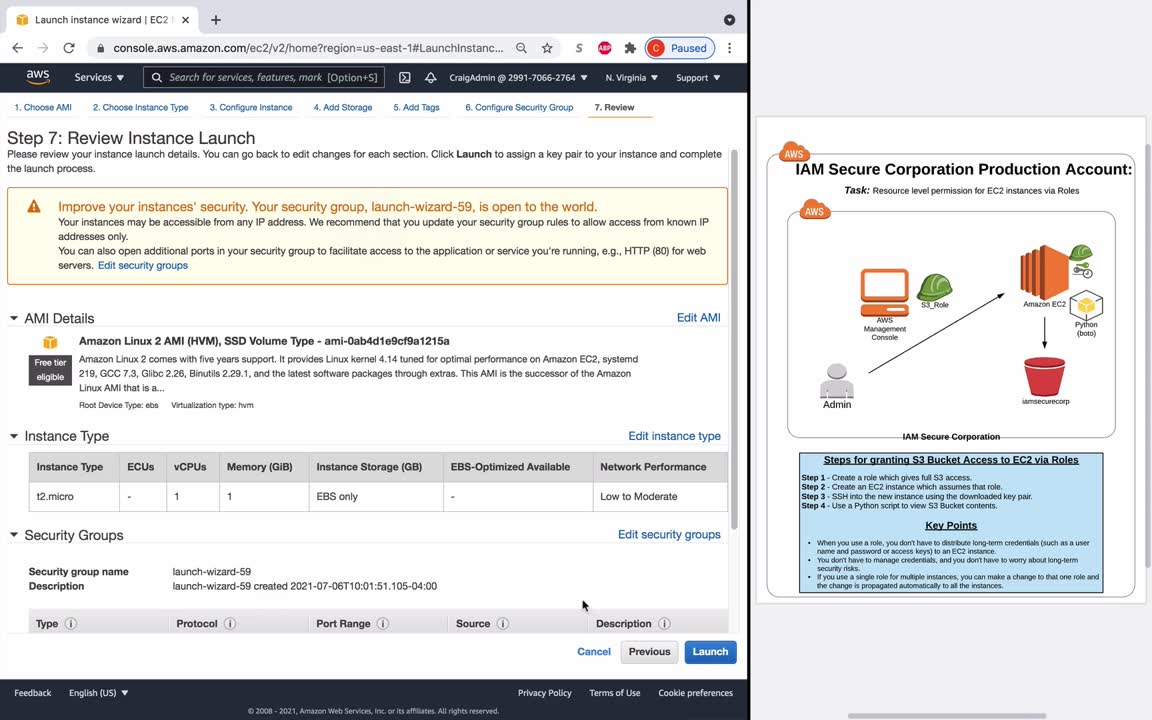
Task: Click the Edit AMI link
Action: (x=698, y=317)
